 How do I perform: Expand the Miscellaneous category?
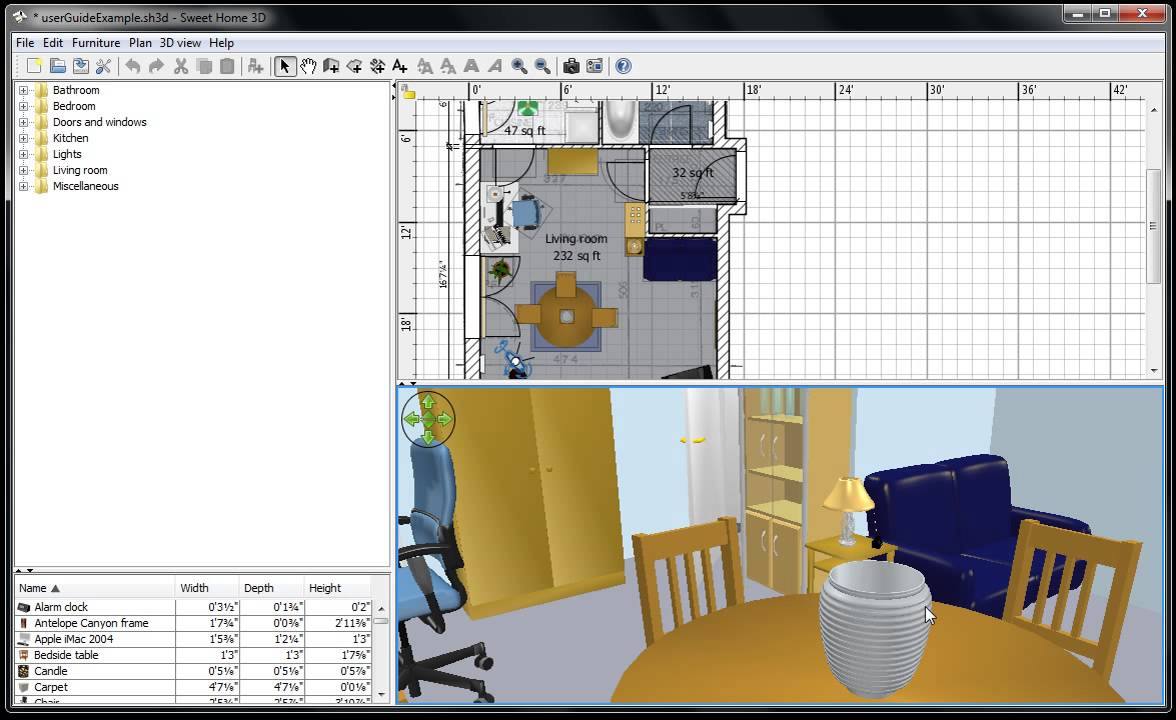point(23,187)
